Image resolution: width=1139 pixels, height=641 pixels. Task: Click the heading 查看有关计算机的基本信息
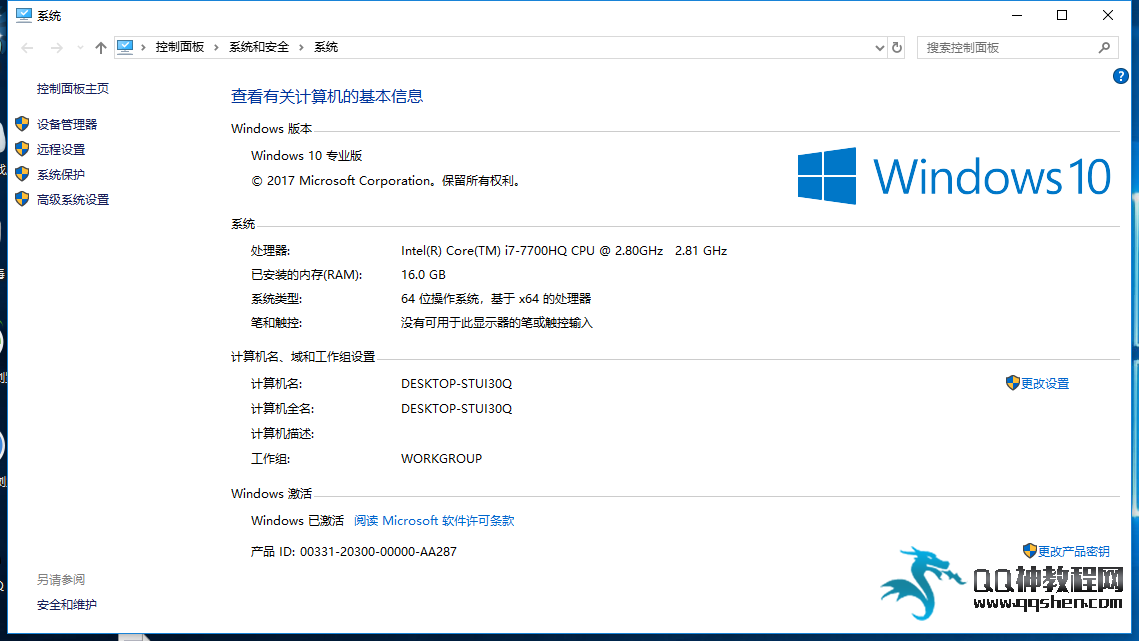click(x=327, y=96)
